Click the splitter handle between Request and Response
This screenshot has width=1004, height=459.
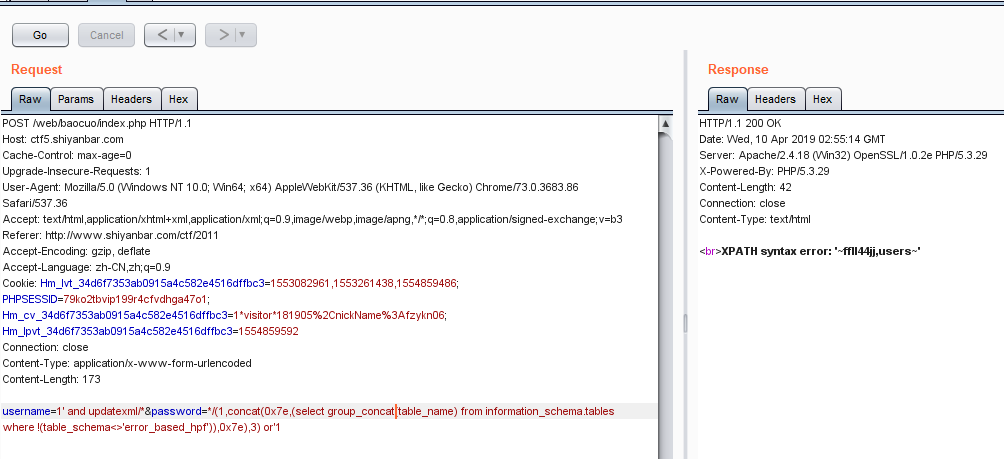click(x=685, y=323)
